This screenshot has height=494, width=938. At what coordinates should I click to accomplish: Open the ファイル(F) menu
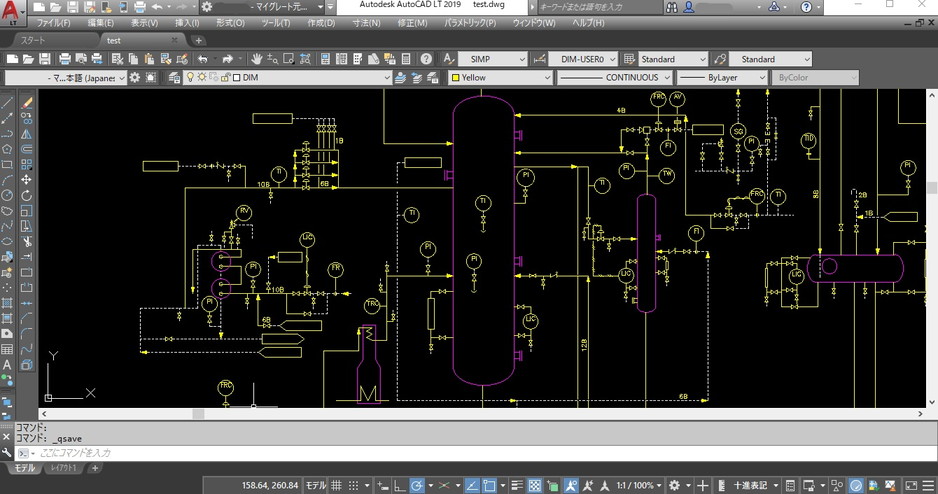coord(53,22)
